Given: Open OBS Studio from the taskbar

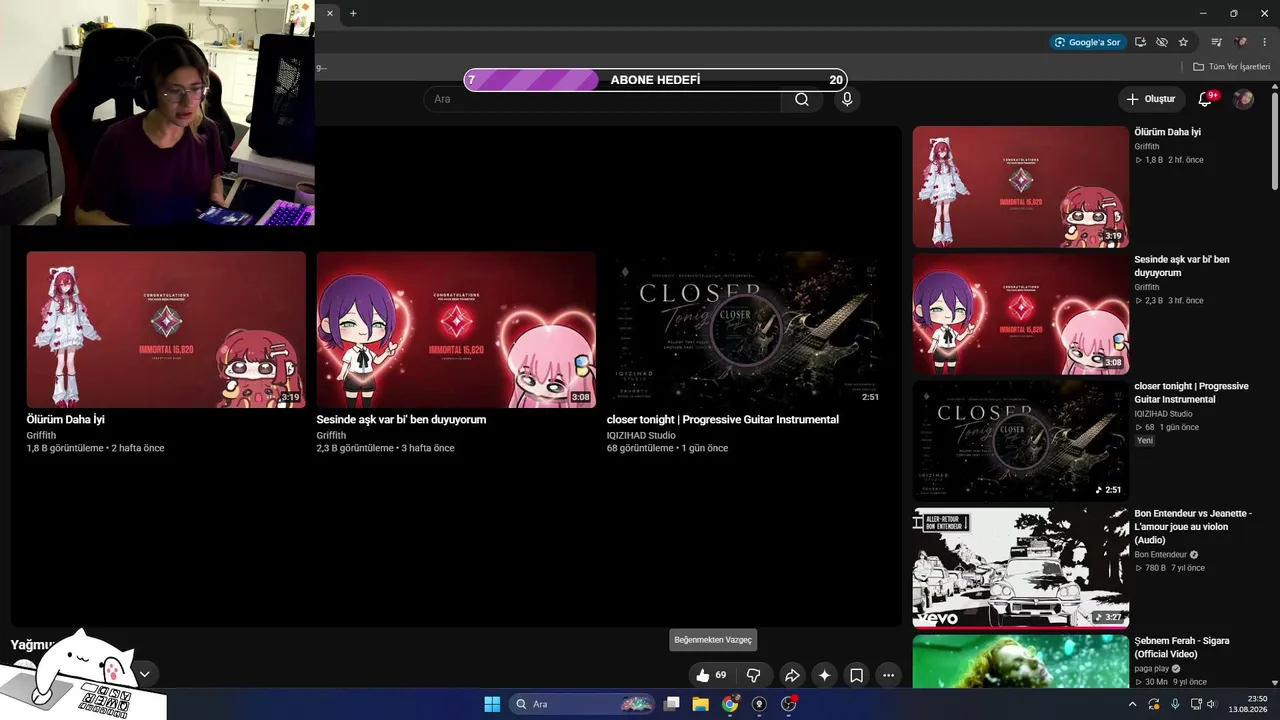Looking at the screenshot, I should [788, 704].
